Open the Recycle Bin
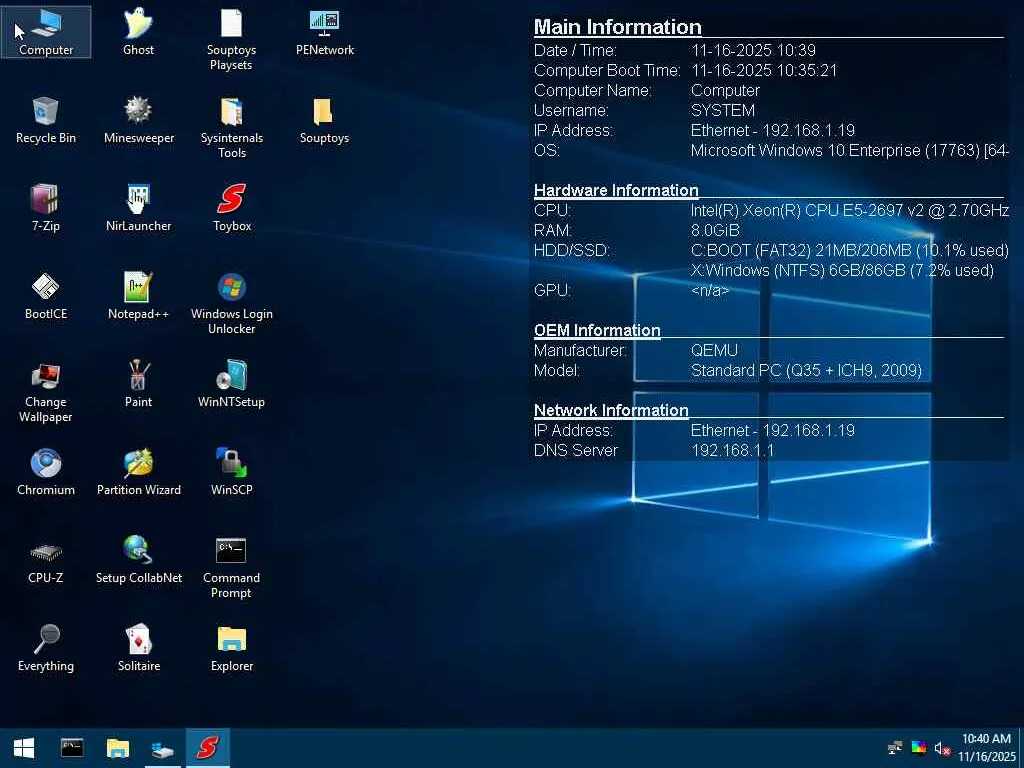The height and width of the screenshot is (768, 1024). pyautogui.click(x=46, y=121)
